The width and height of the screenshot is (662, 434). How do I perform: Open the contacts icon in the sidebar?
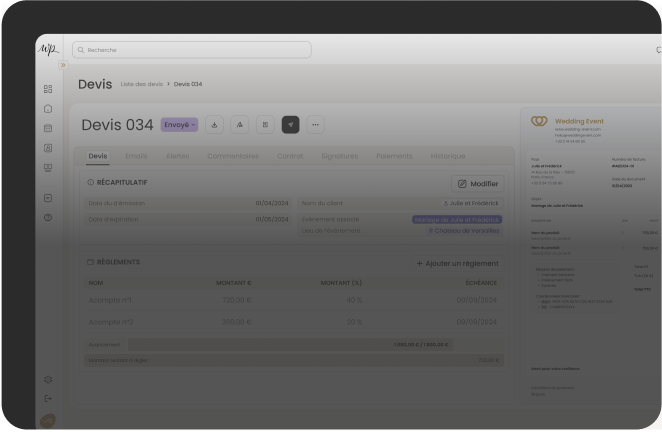click(48, 148)
